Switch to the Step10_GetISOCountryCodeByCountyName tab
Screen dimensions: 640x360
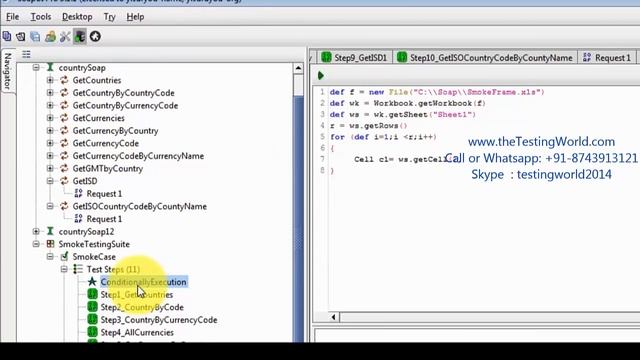485,58
